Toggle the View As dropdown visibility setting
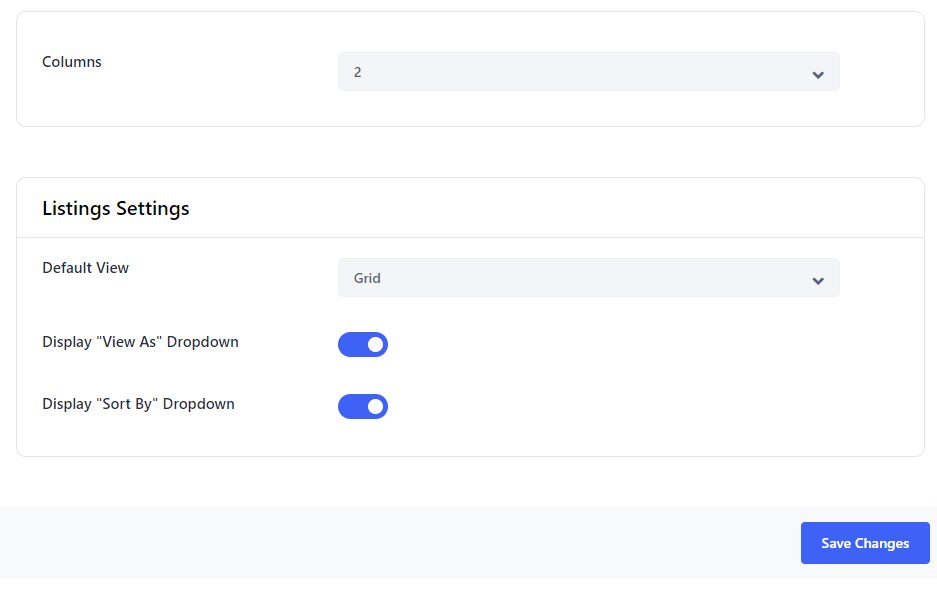Image resolution: width=937 pixels, height=610 pixels. click(363, 344)
